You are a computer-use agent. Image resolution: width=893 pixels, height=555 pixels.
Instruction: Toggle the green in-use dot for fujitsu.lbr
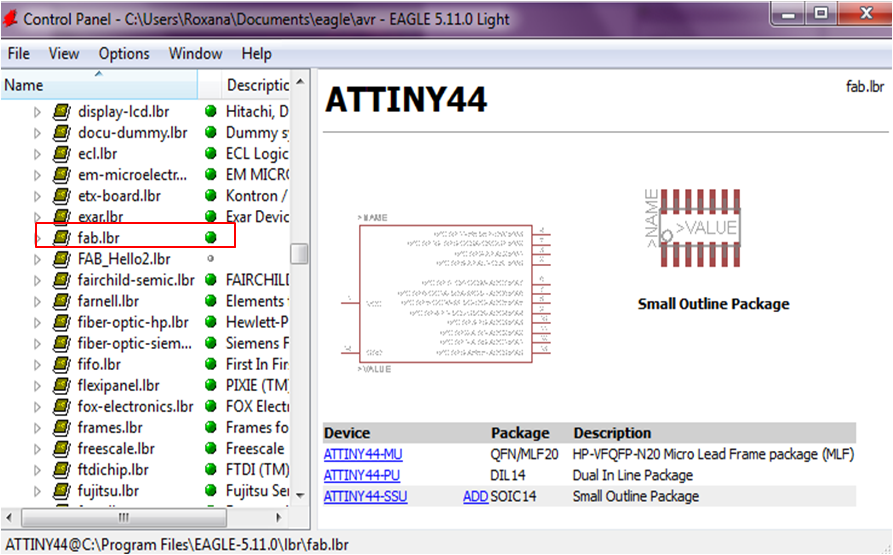pyautogui.click(x=211, y=490)
